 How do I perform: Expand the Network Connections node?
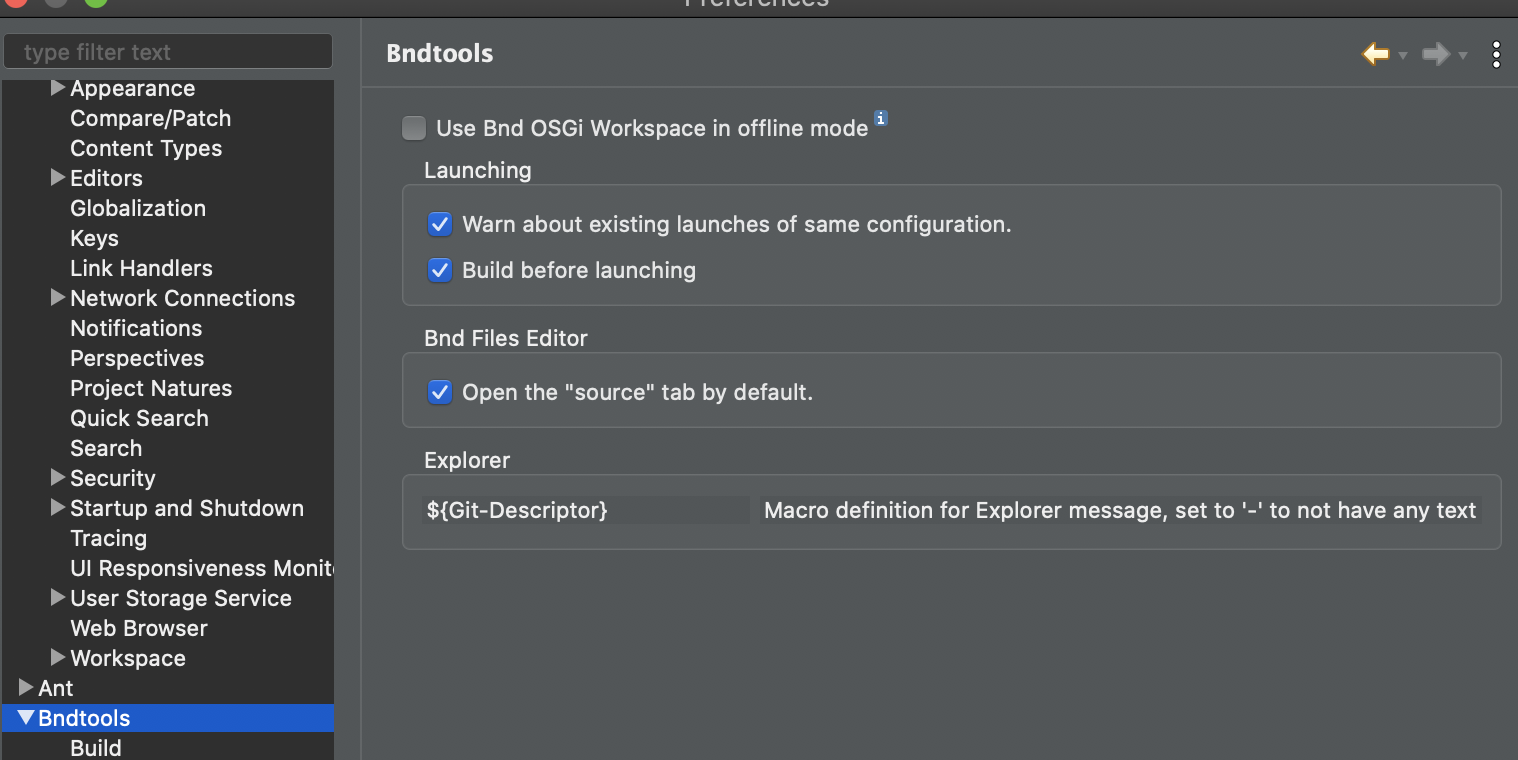57,298
